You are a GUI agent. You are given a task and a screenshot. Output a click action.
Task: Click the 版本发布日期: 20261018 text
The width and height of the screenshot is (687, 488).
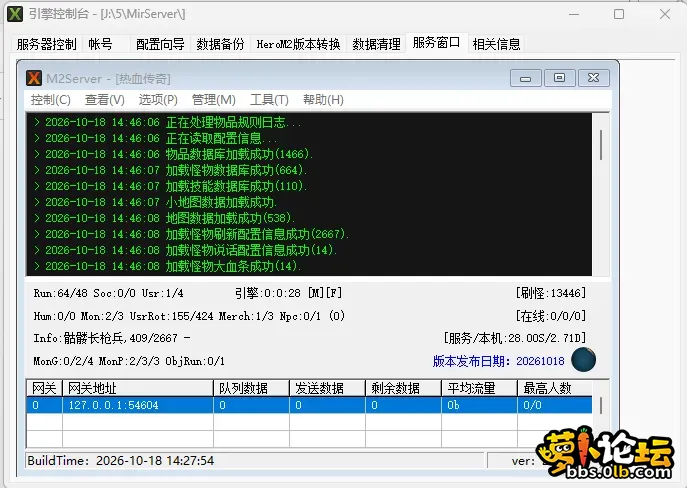pos(499,361)
